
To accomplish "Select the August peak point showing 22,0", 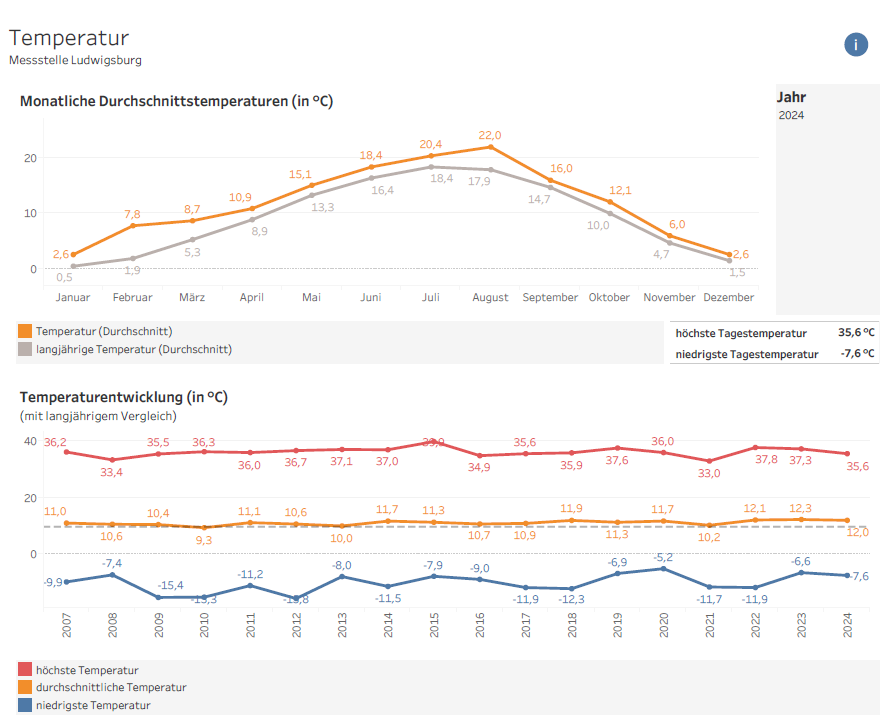I will click(x=490, y=147).
